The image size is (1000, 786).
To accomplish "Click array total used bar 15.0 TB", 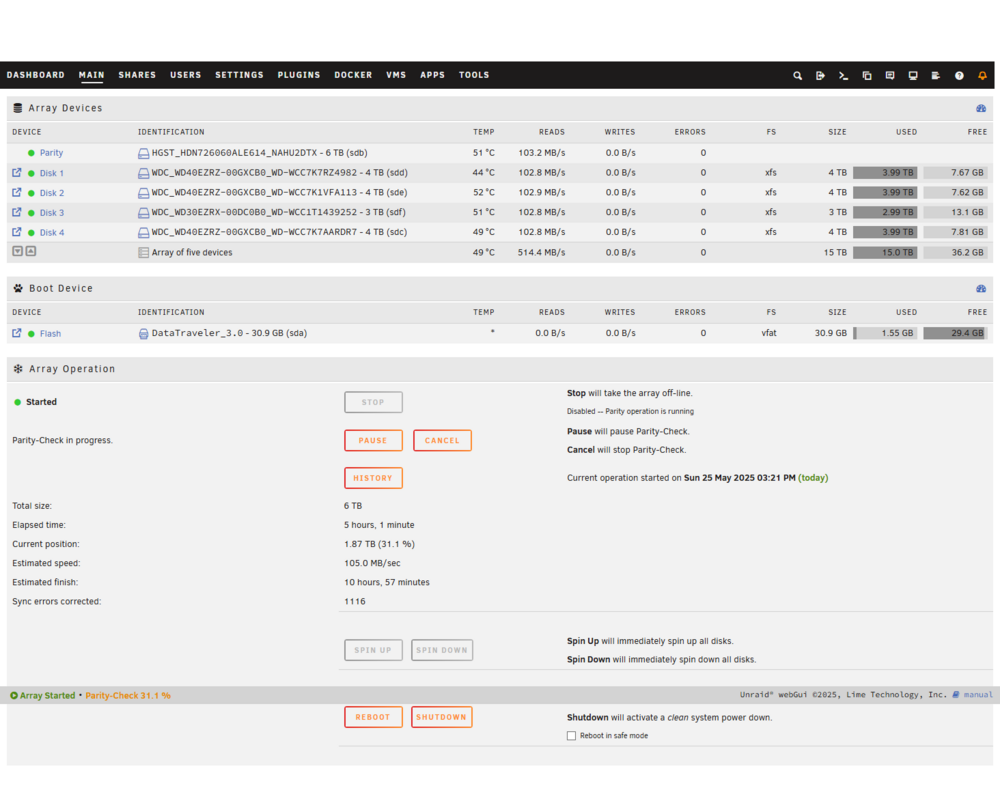I will [885, 253].
